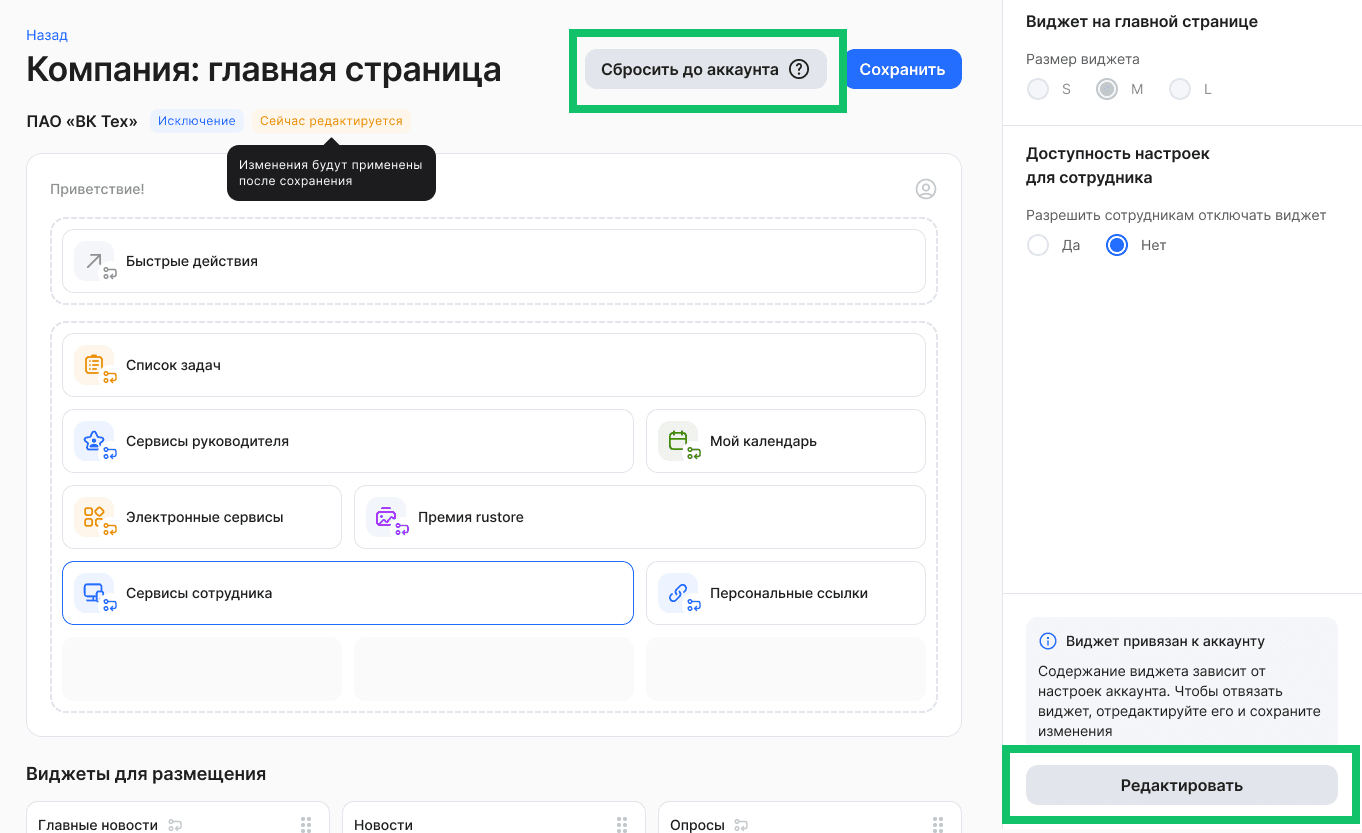The height and width of the screenshot is (833, 1362).
Task: Click the Главные новости placement widget
Action: pyautogui.click(x=178, y=817)
